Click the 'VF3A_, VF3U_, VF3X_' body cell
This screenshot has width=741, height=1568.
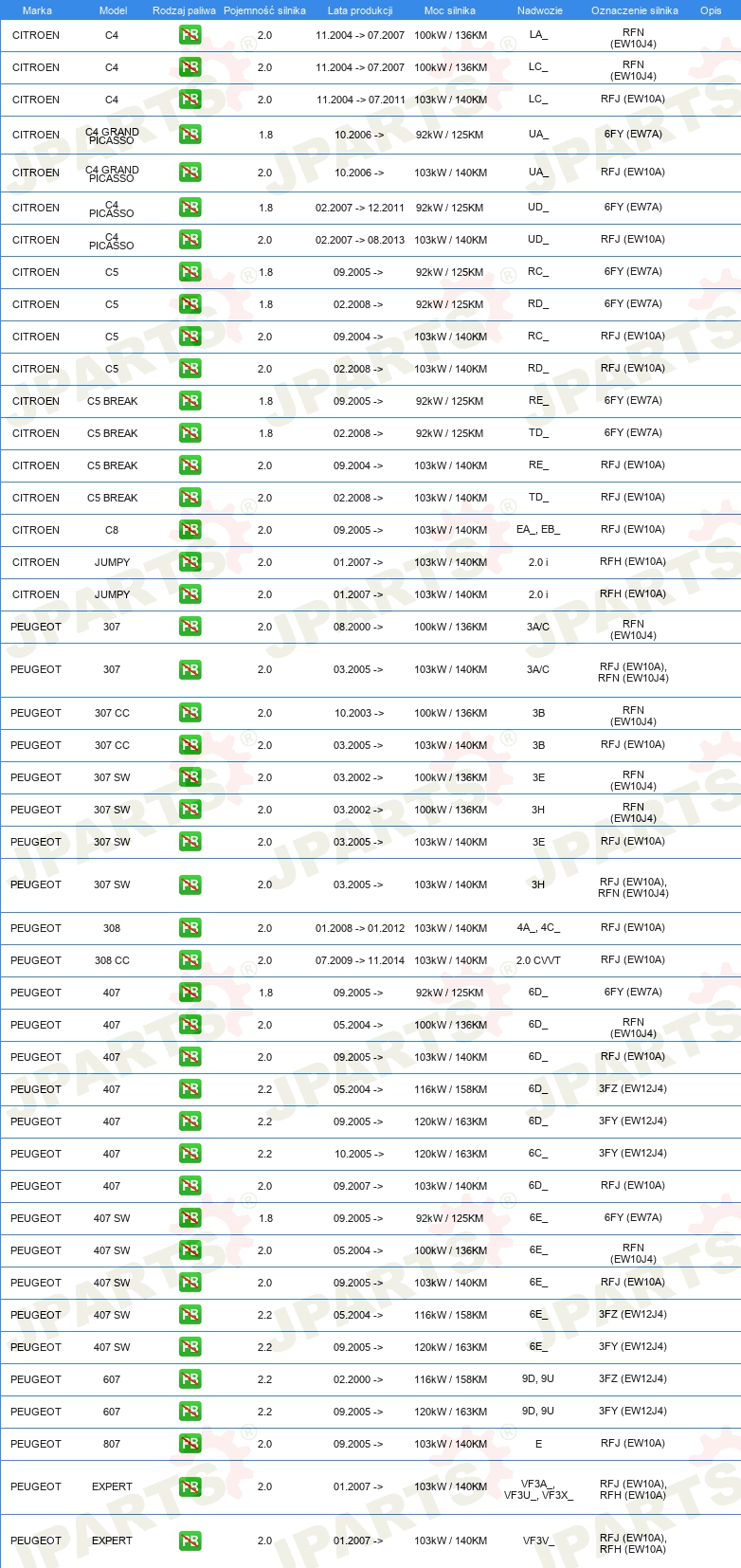tap(538, 1489)
